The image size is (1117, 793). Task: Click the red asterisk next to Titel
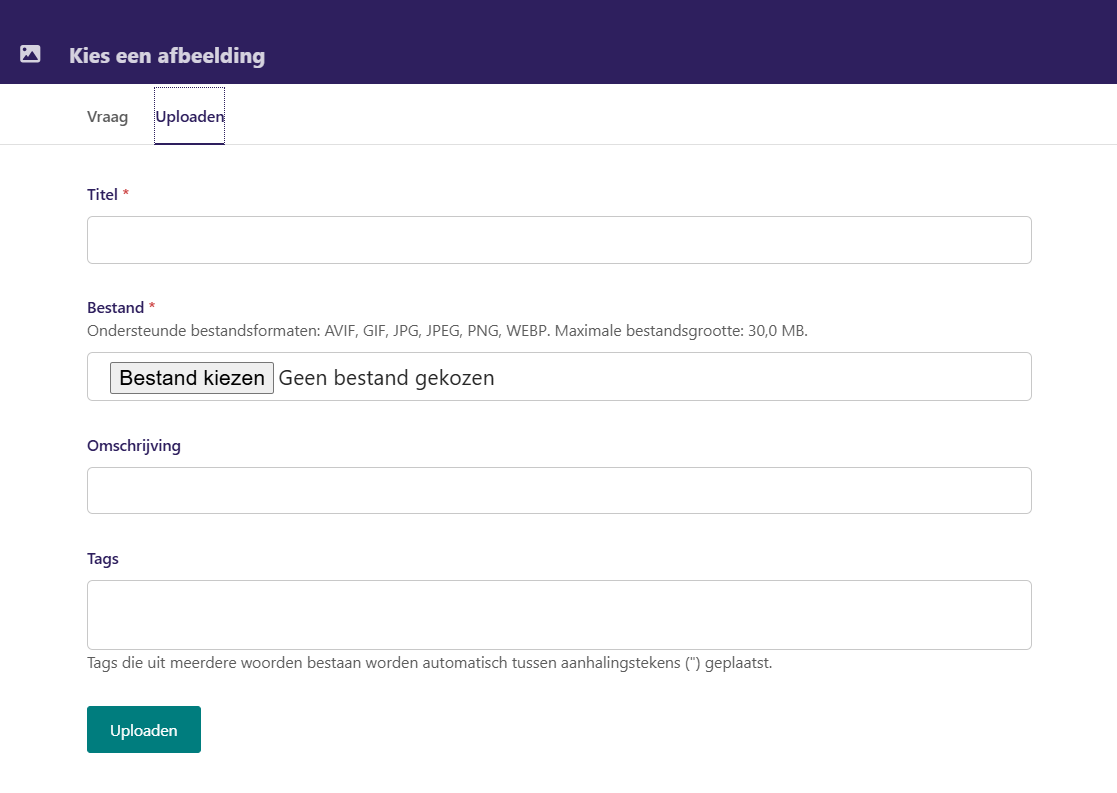point(126,195)
